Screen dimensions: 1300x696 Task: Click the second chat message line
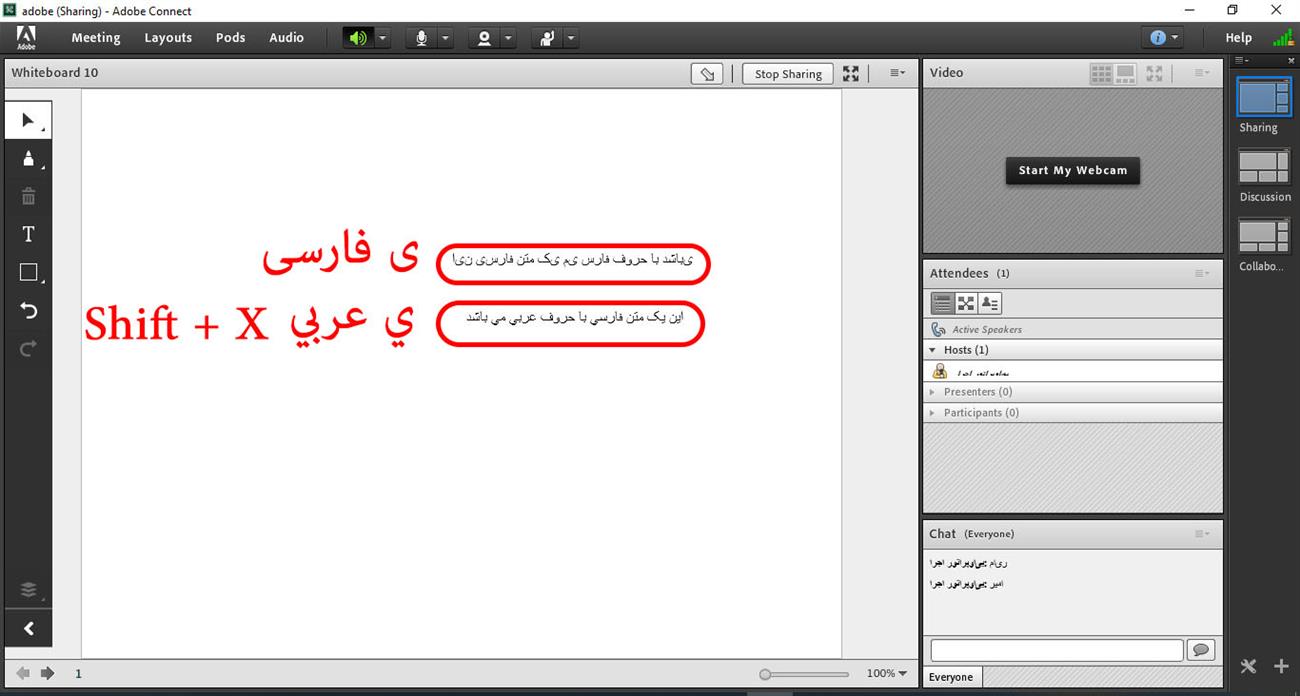point(966,582)
